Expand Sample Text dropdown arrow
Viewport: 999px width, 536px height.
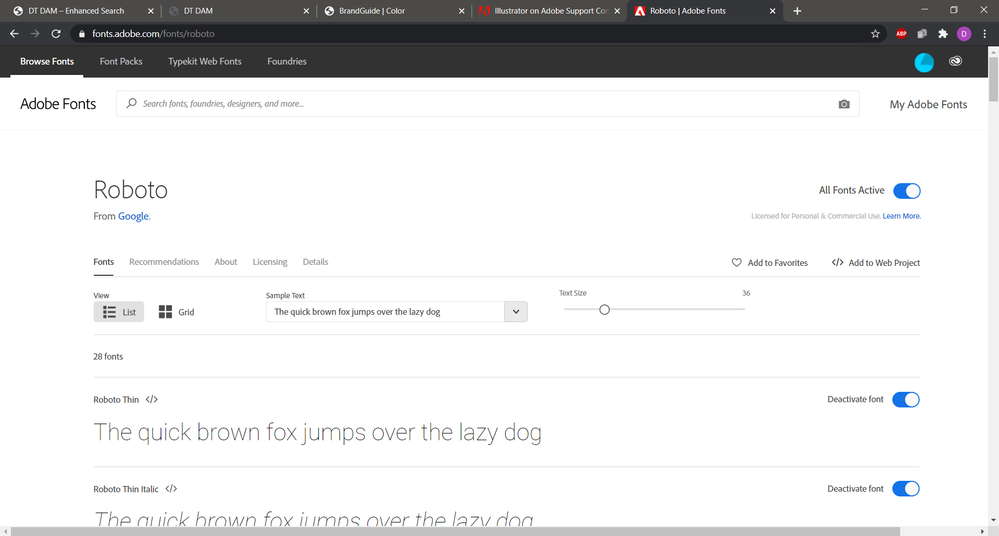point(516,312)
